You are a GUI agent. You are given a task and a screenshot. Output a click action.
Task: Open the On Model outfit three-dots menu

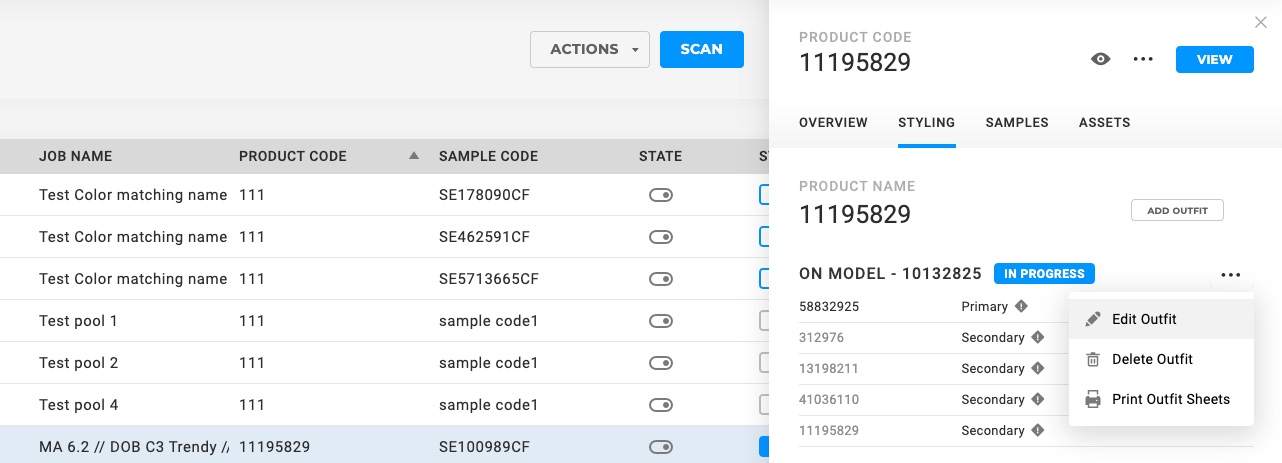click(x=1230, y=275)
